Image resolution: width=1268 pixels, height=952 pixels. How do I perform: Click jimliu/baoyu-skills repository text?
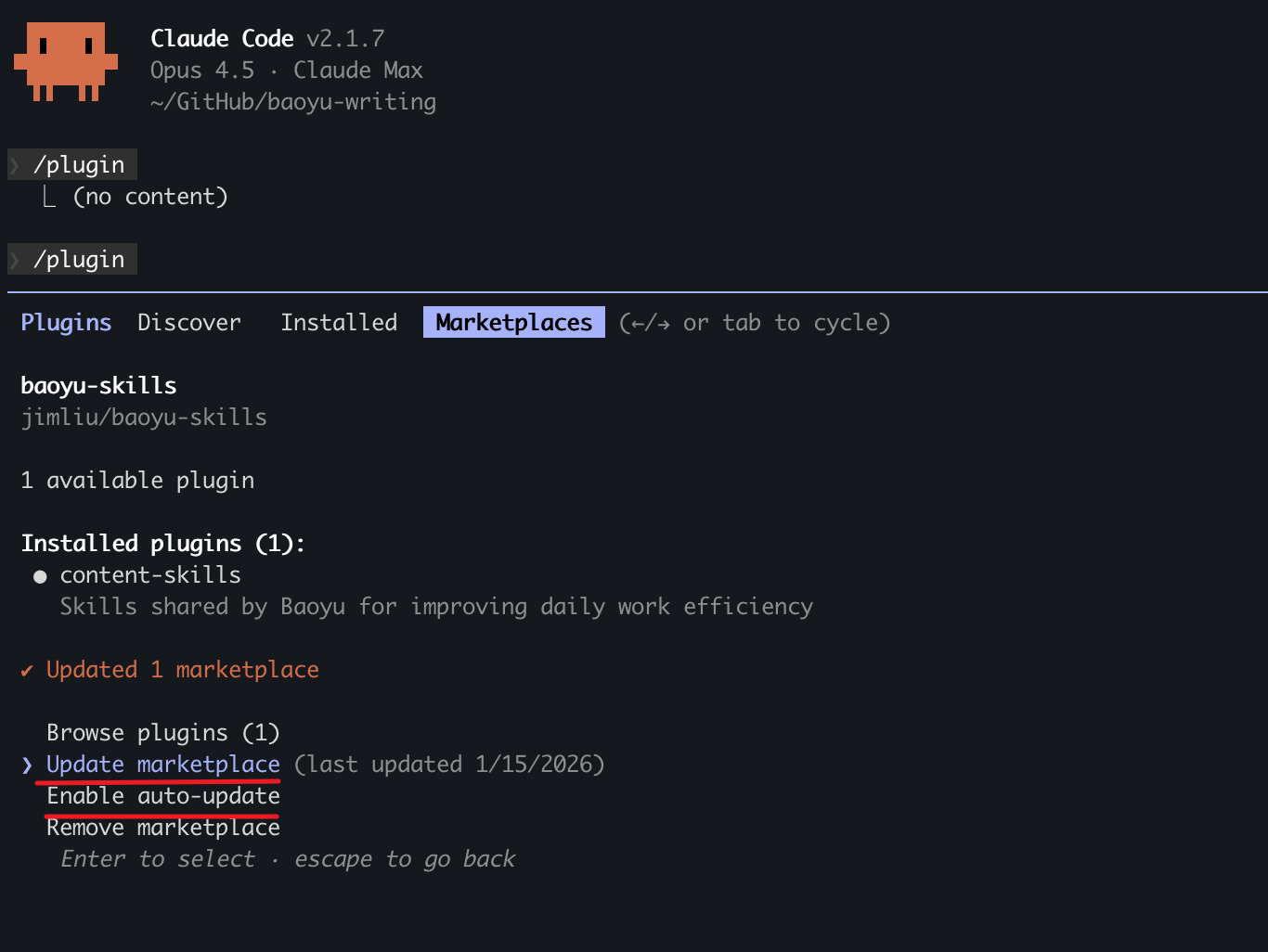click(144, 417)
